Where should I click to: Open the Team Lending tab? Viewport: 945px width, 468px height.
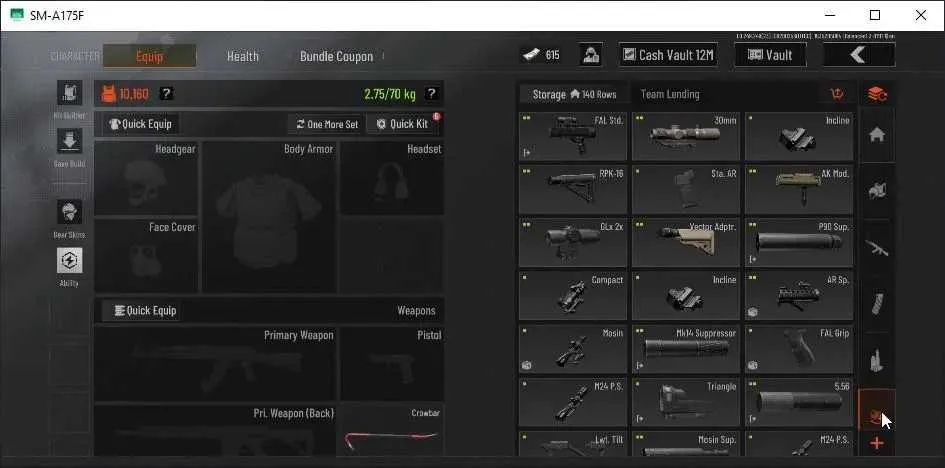tap(670, 94)
